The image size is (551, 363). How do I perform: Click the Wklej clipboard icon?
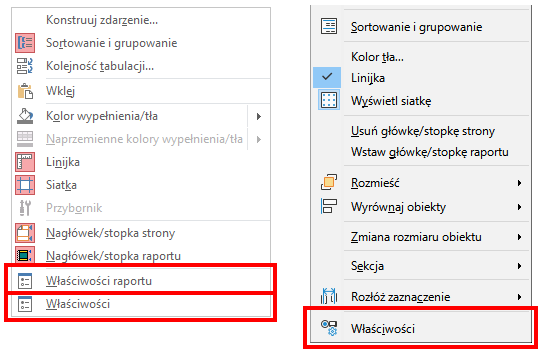(x=25, y=91)
